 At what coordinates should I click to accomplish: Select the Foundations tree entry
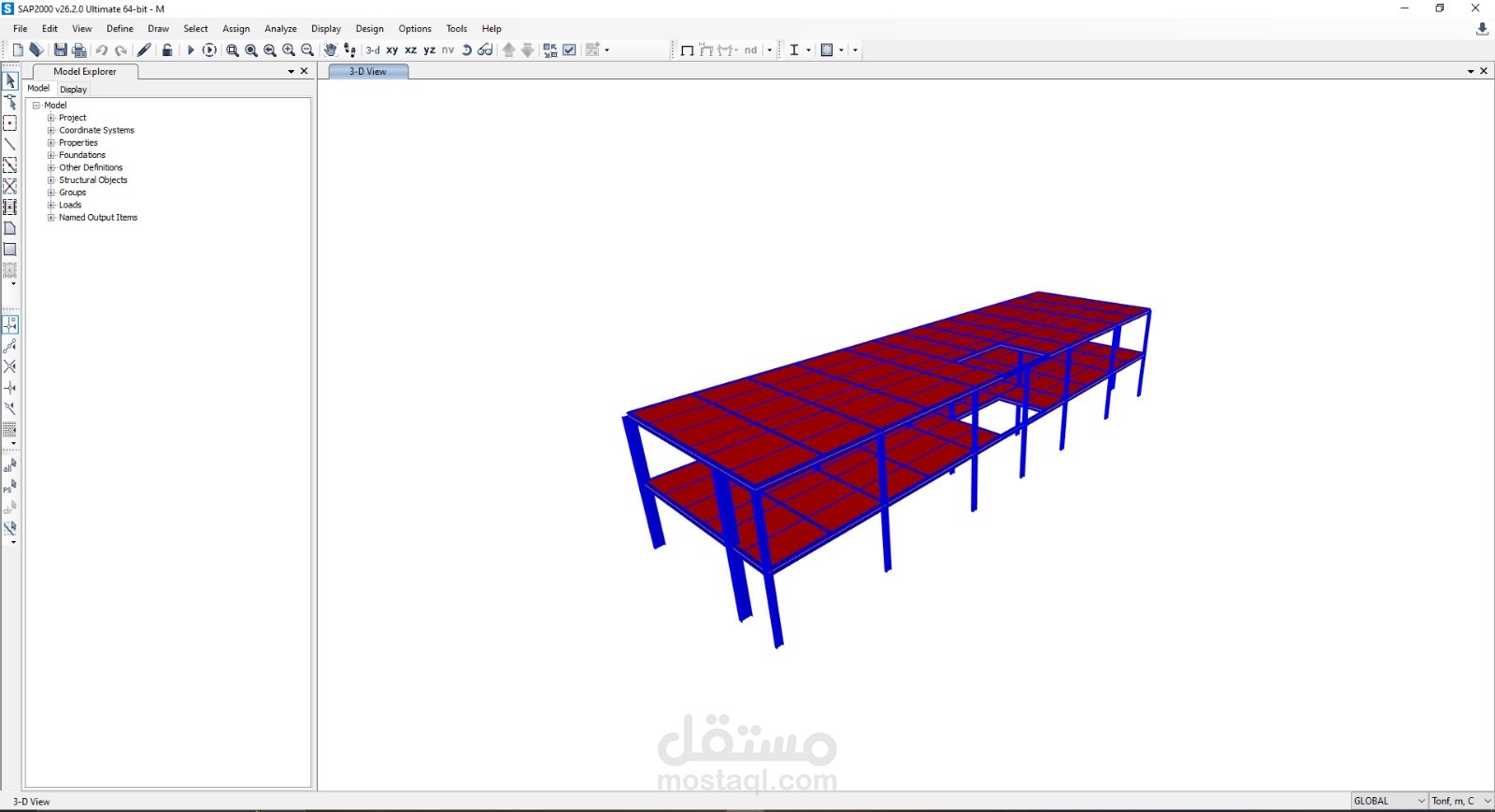pyautogui.click(x=82, y=155)
